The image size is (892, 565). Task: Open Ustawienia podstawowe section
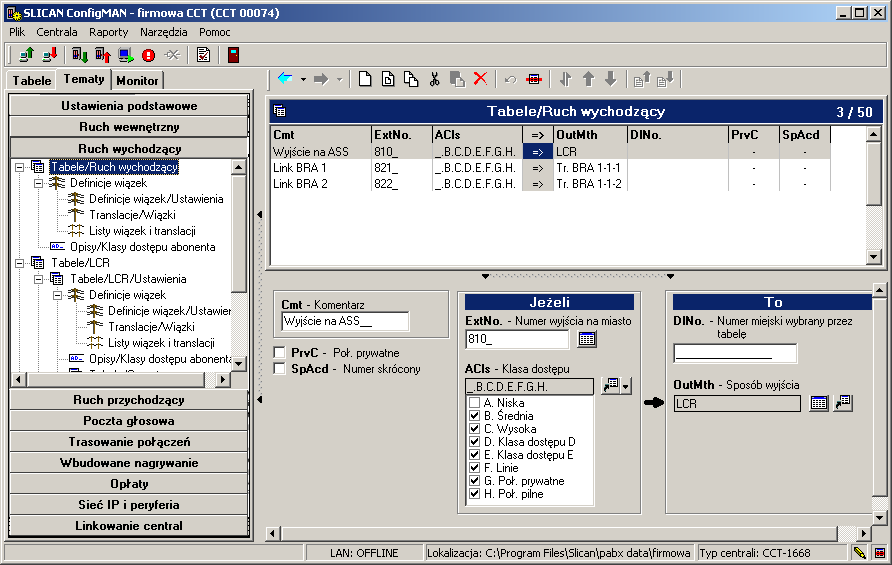(x=129, y=106)
